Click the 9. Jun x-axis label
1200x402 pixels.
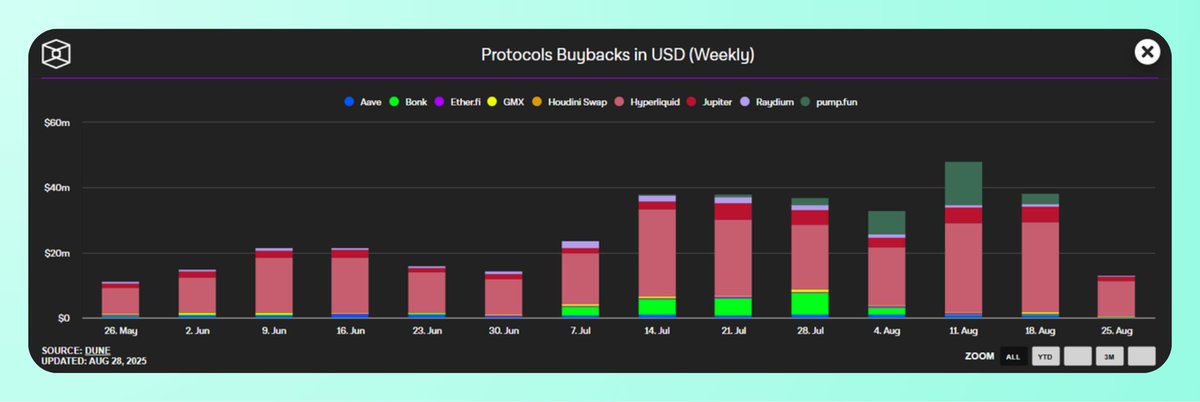click(x=273, y=332)
